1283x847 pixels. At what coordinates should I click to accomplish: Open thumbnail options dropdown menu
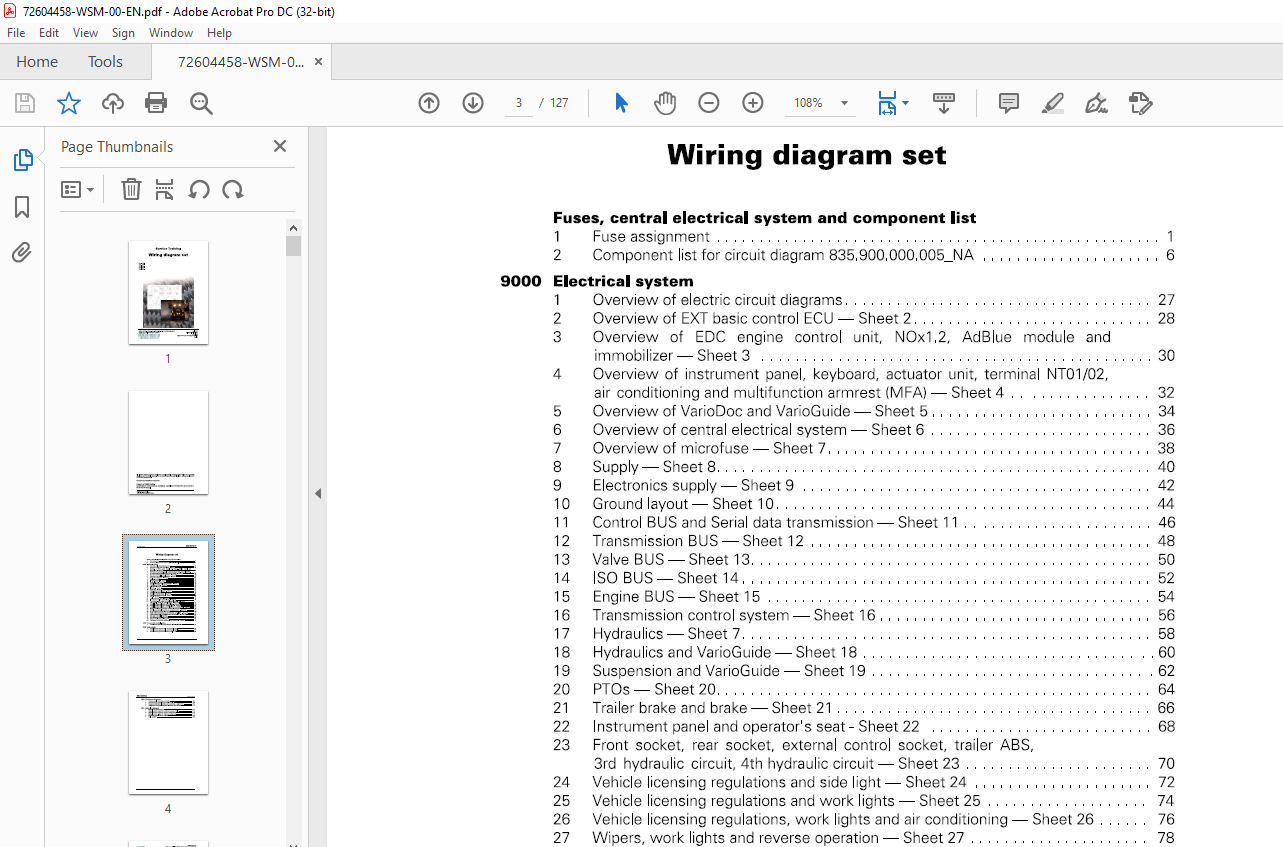click(77, 189)
